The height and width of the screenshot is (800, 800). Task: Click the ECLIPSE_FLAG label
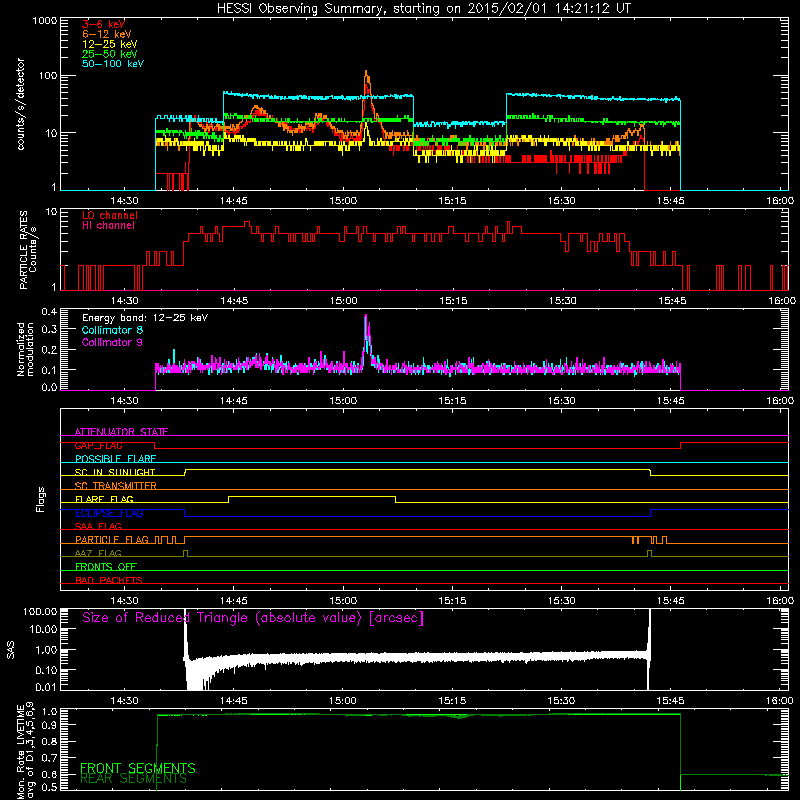pos(109,513)
